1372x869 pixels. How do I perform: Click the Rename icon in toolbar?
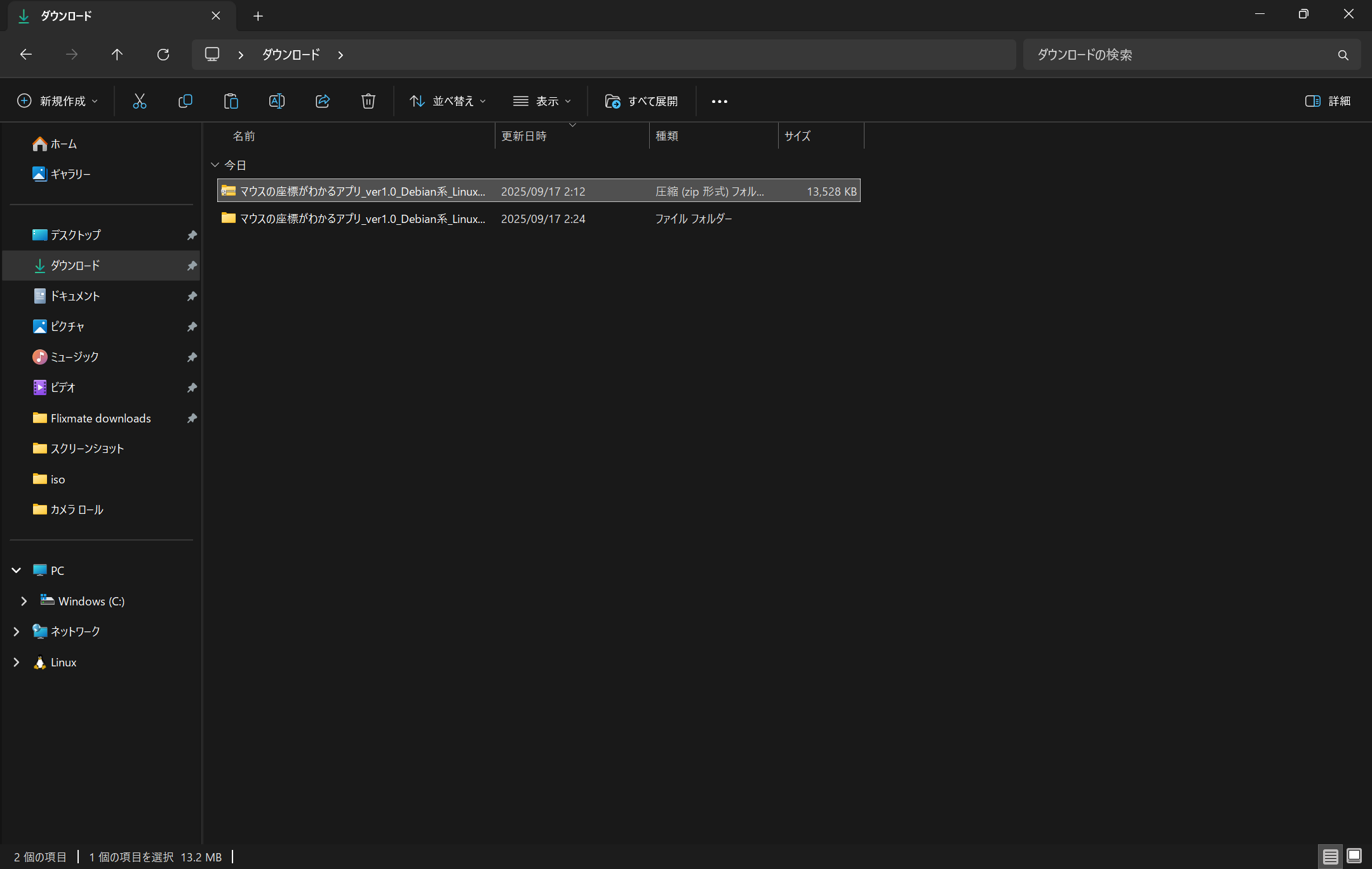276,101
